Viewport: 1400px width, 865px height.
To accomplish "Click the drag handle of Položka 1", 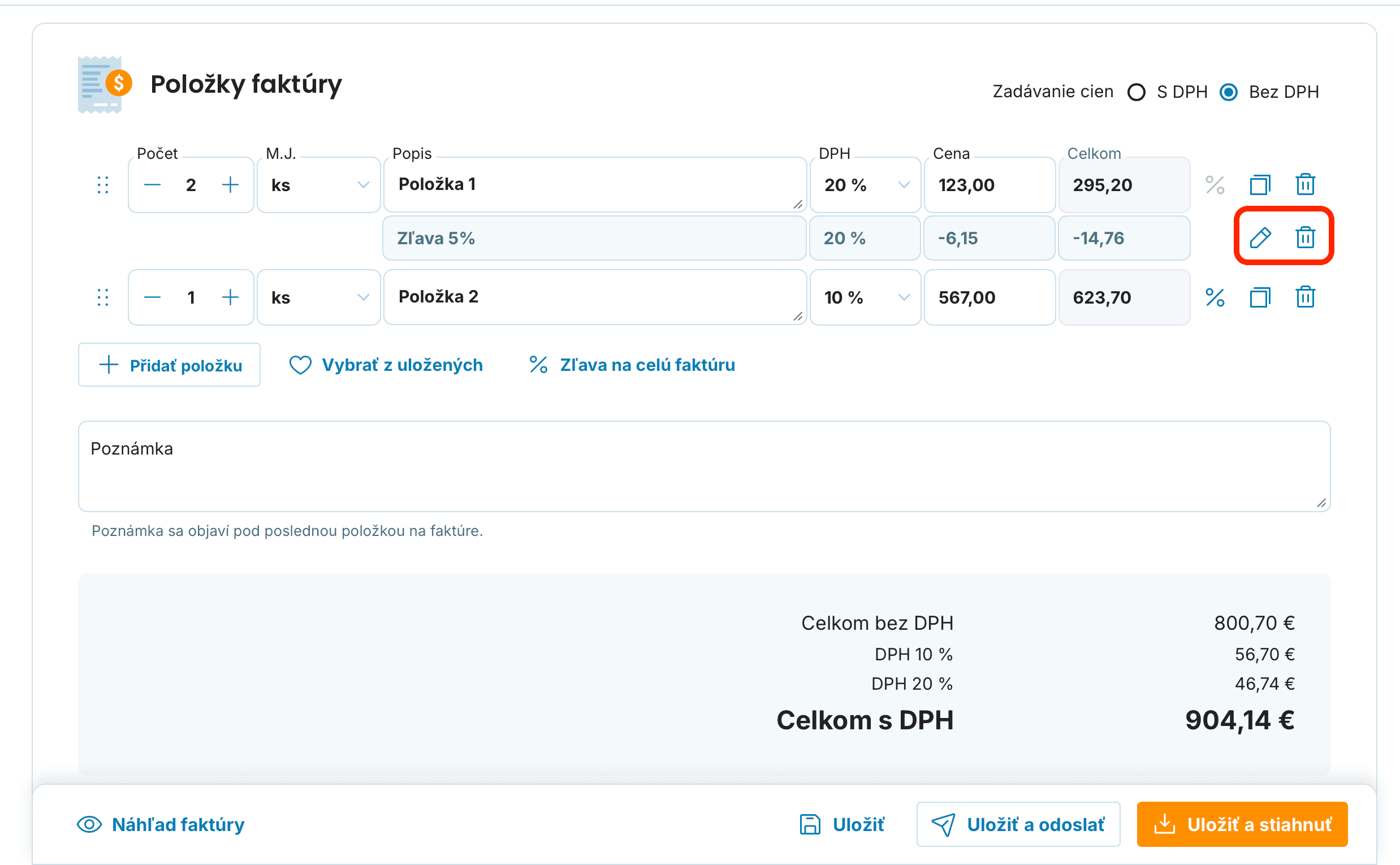I will (x=103, y=185).
